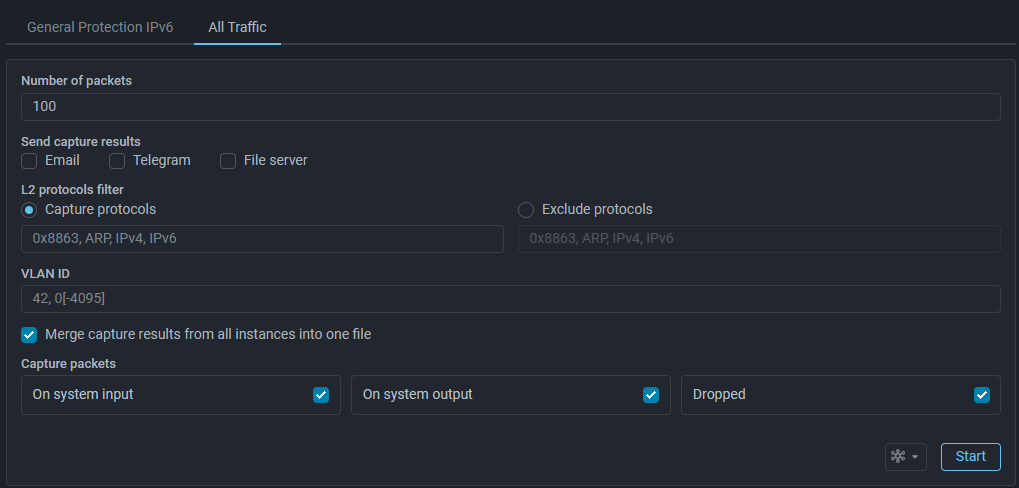Screen dimensions: 1019x488
Task: Choose the Exclude protocols radio button
Action: 526,210
